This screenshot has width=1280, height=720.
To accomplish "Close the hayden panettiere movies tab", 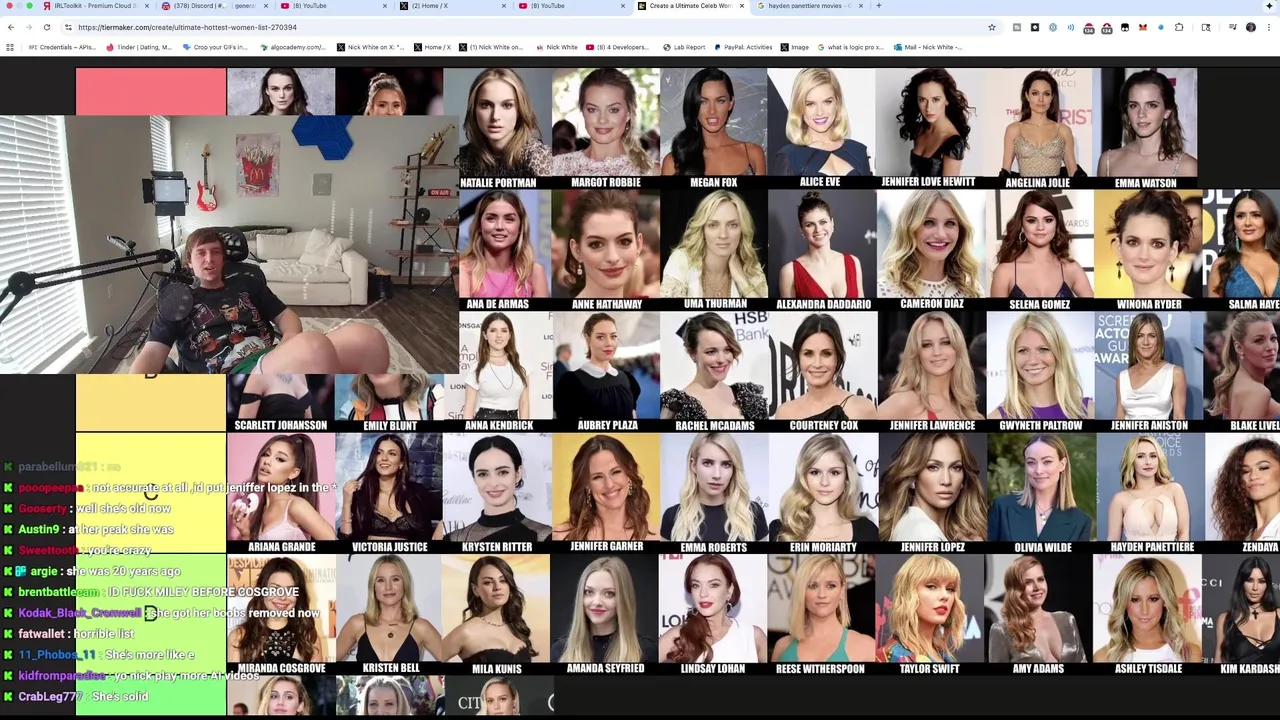I will tap(860, 6).
